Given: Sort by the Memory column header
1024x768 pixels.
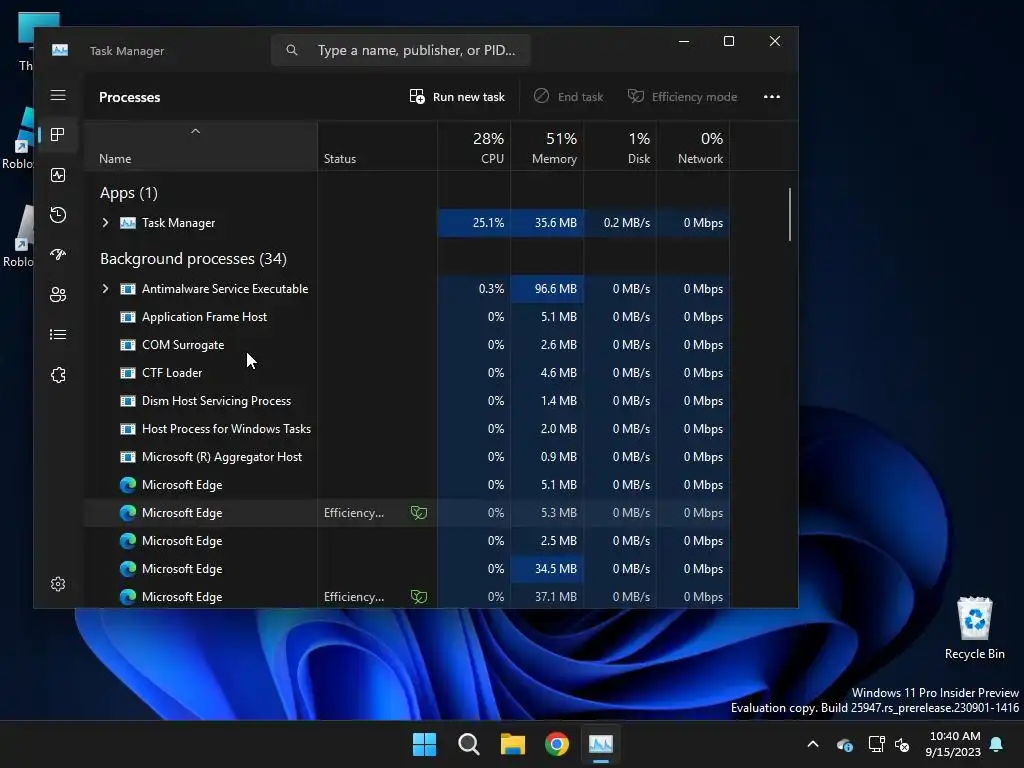Looking at the screenshot, I should pos(547,146).
